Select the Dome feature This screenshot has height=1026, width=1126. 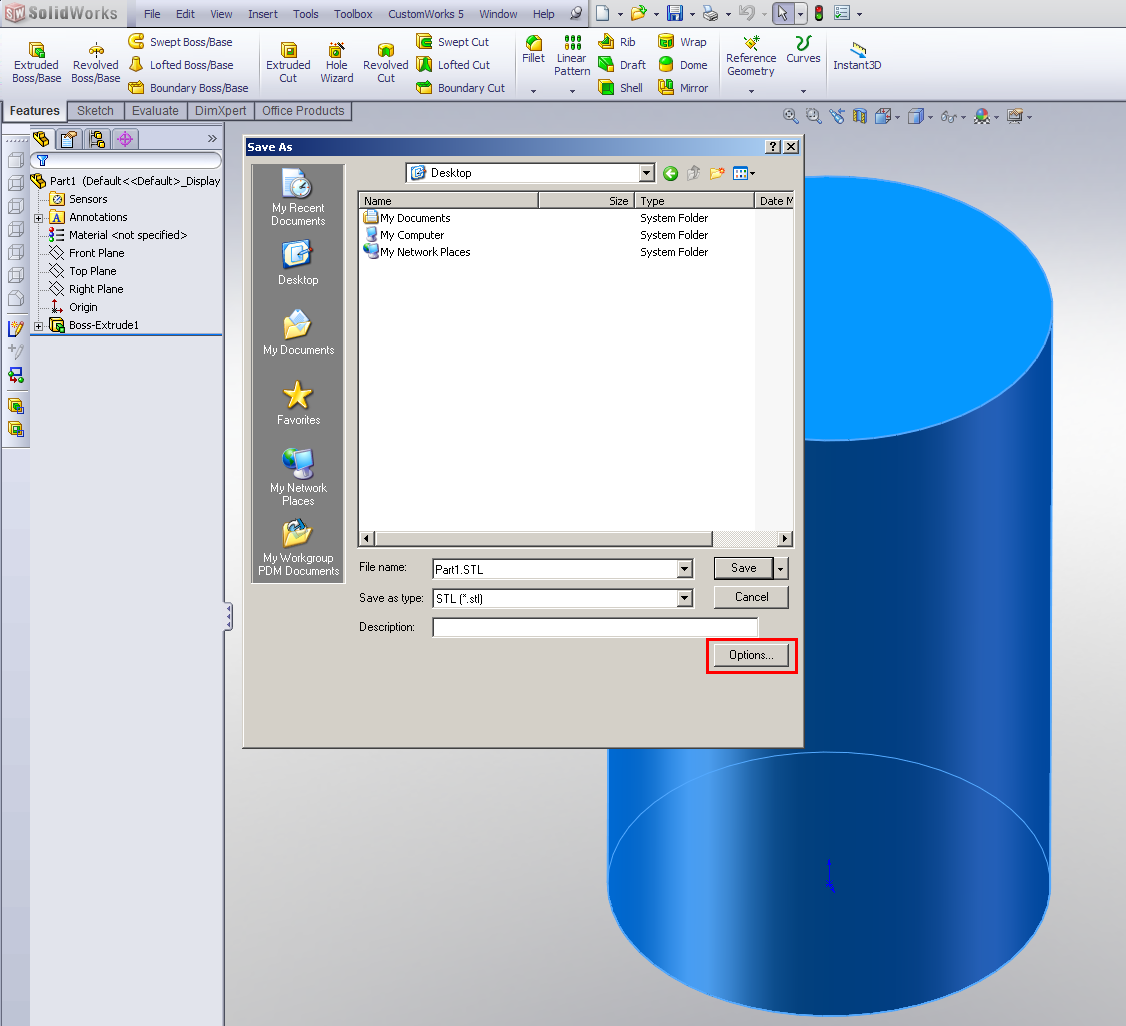pyautogui.click(x=683, y=65)
